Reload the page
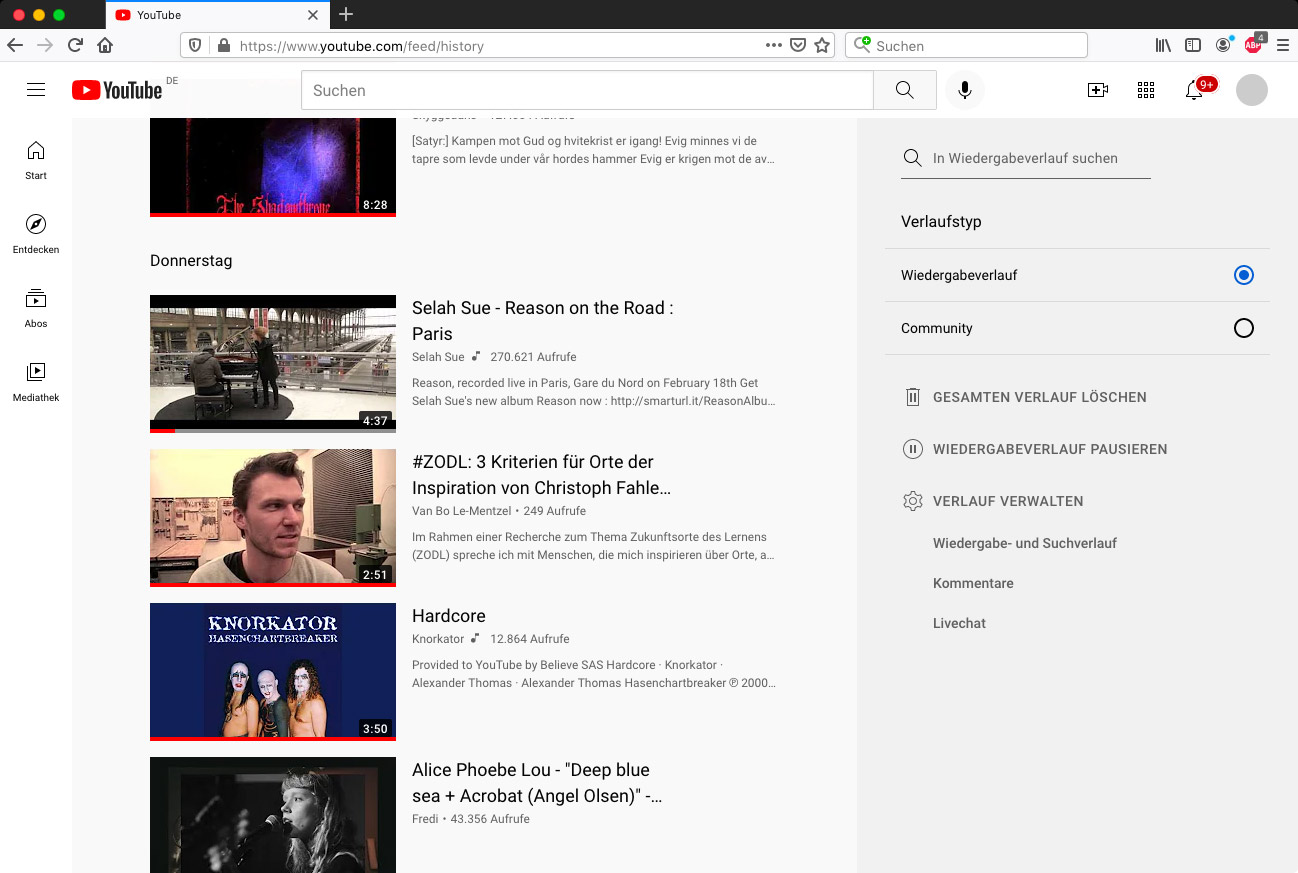Image resolution: width=1298 pixels, height=873 pixels. click(75, 45)
